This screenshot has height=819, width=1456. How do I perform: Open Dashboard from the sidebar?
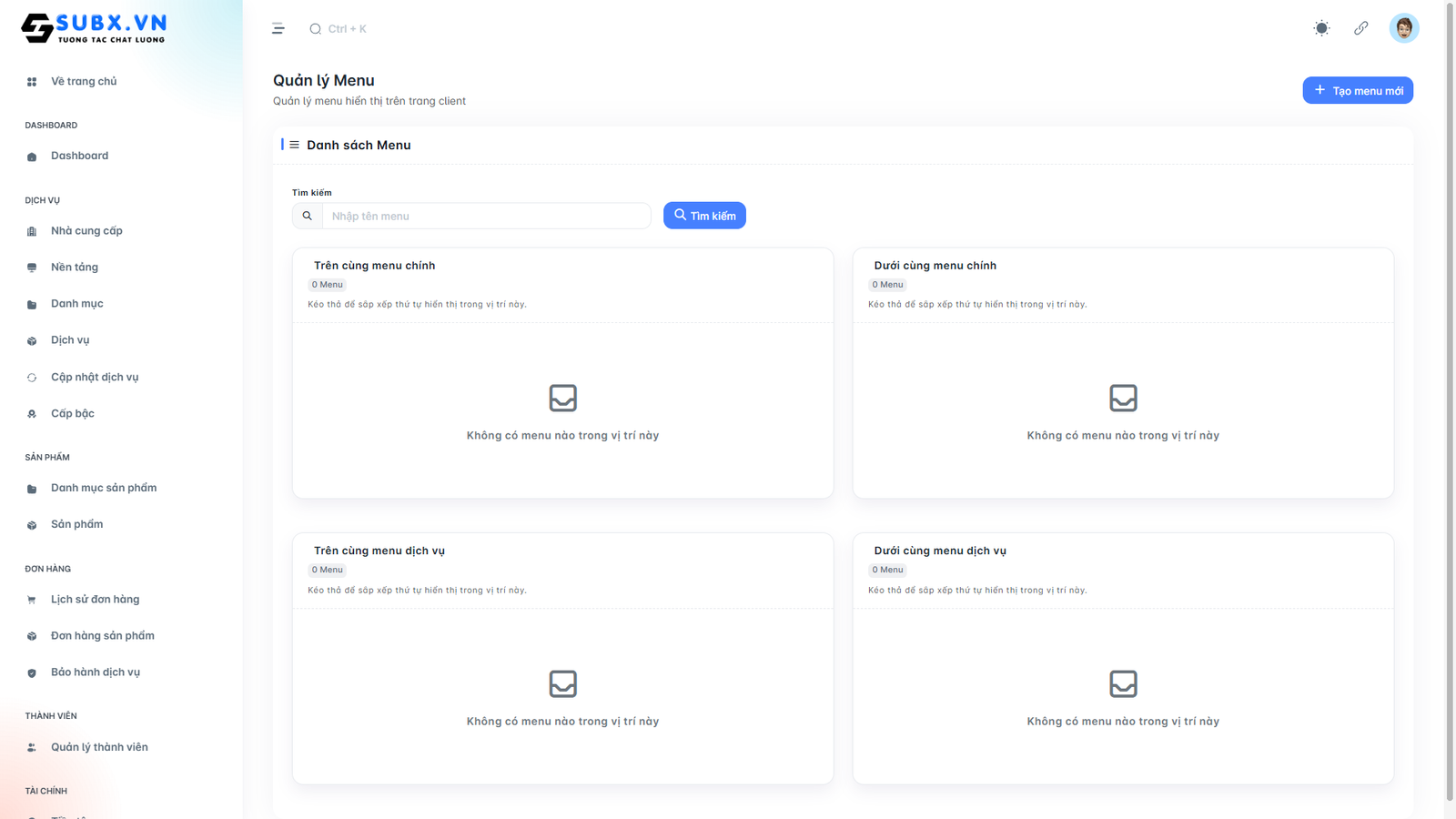coord(79,156)
